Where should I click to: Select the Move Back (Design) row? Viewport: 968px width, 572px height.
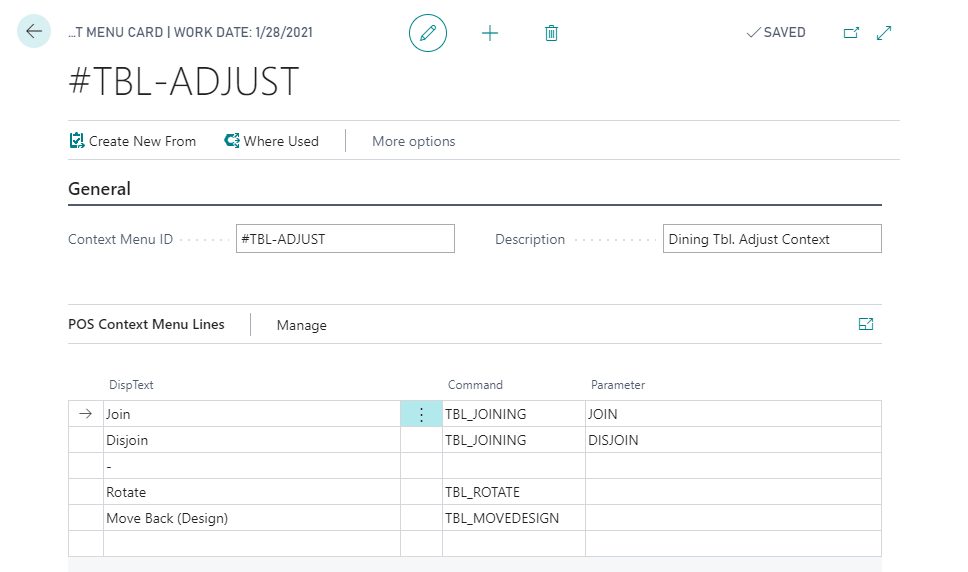[x=250, y=518]
